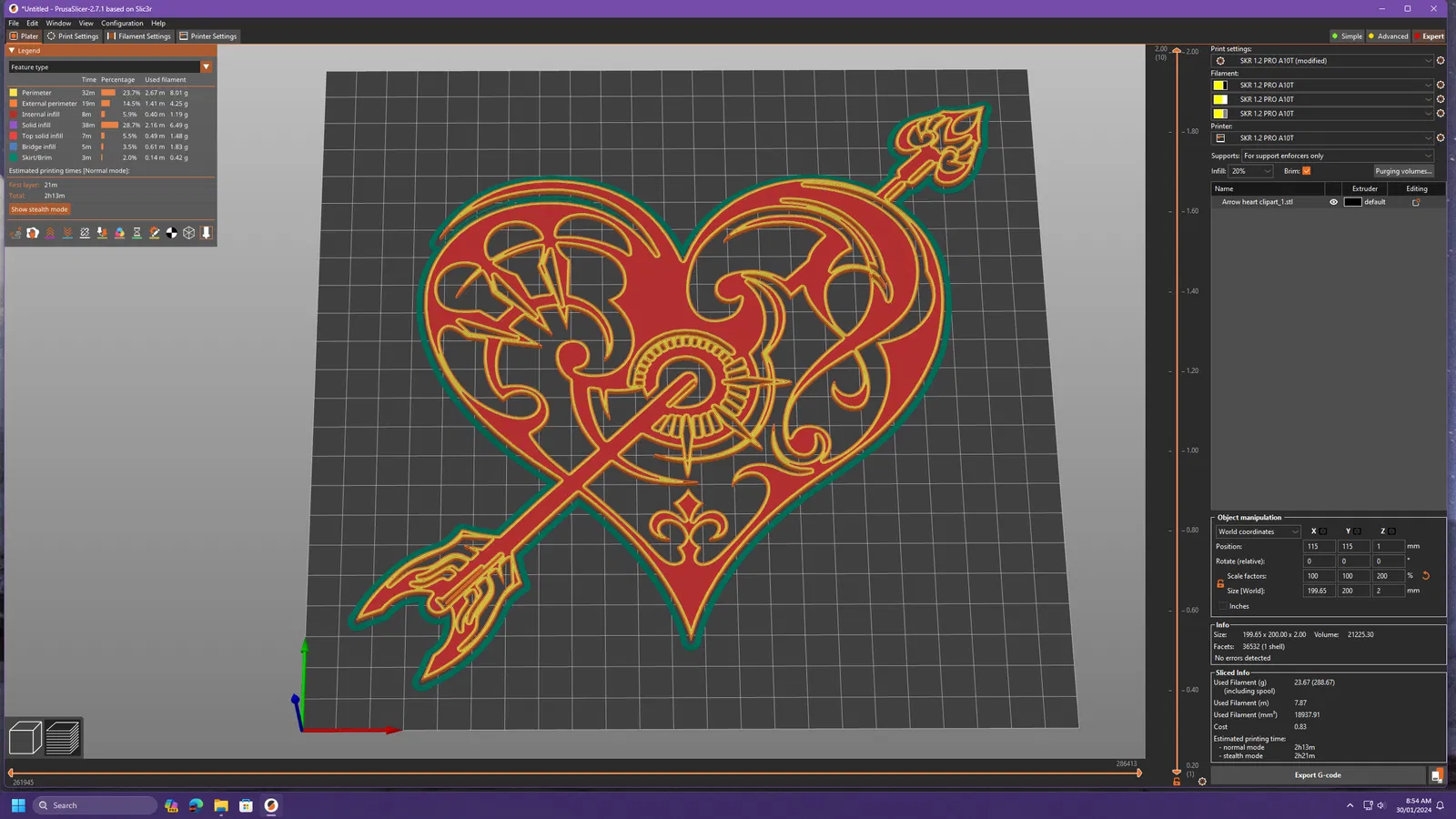Image resolution: width=1456 pixels, height=819 pixels.
Task: Open World coordinates dropdown
Action: click(x=1259, y=531)
